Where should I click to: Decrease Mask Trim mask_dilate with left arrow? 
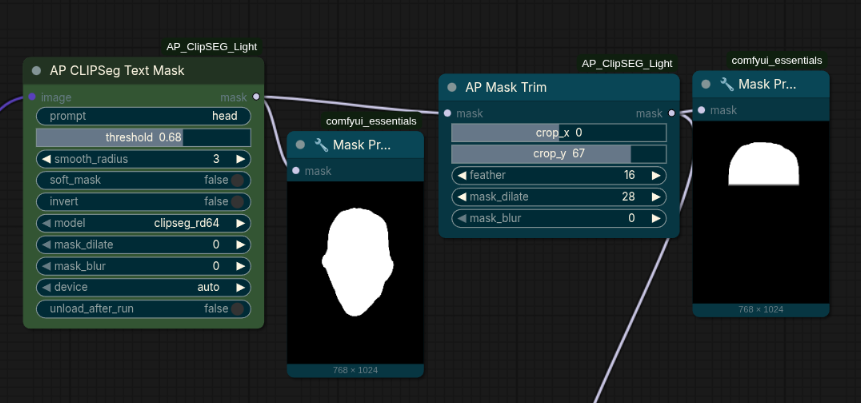pos(462,197)
